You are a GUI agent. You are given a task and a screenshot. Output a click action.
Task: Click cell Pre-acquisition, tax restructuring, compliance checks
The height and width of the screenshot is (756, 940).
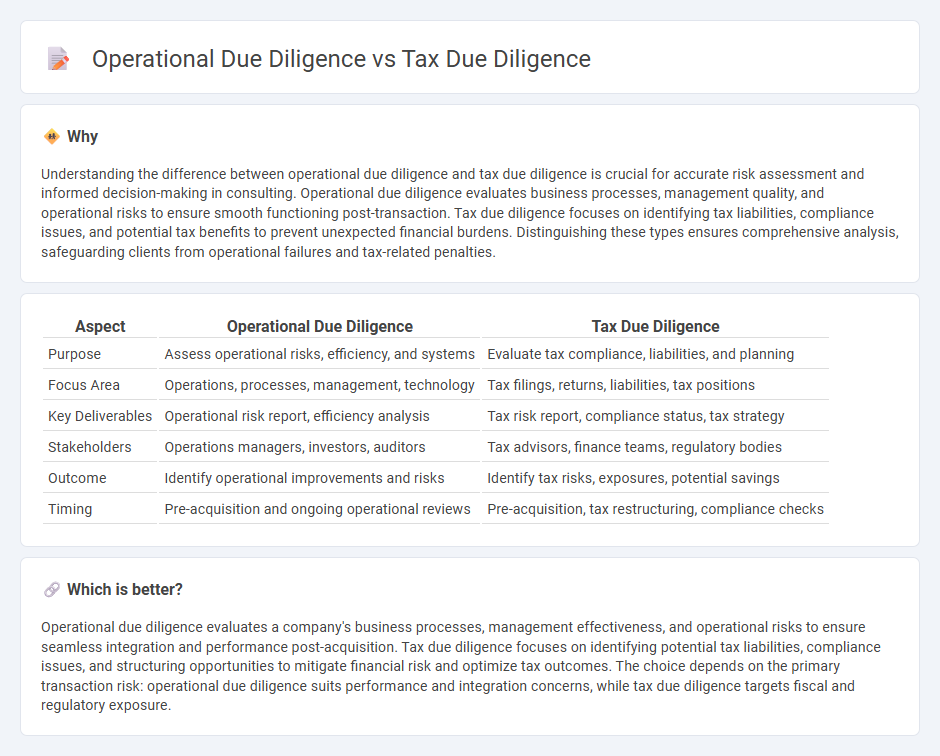pos(655,510)
